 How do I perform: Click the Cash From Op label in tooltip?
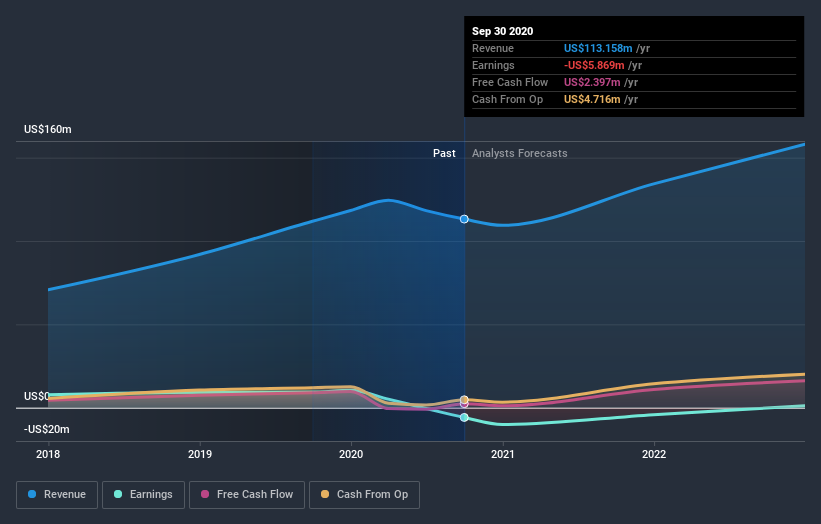[507, 99]
